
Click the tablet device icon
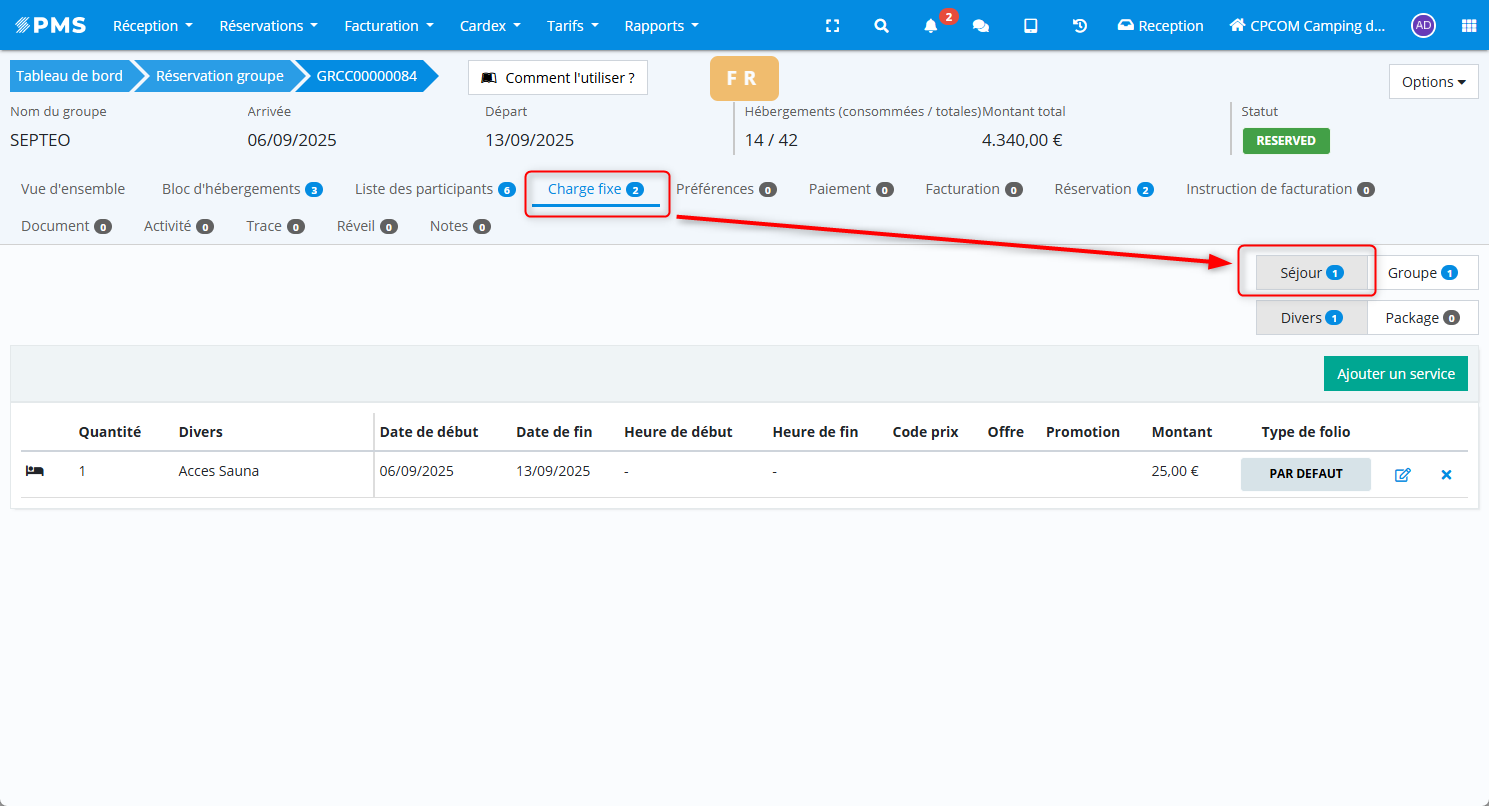tap(1030, 26)
